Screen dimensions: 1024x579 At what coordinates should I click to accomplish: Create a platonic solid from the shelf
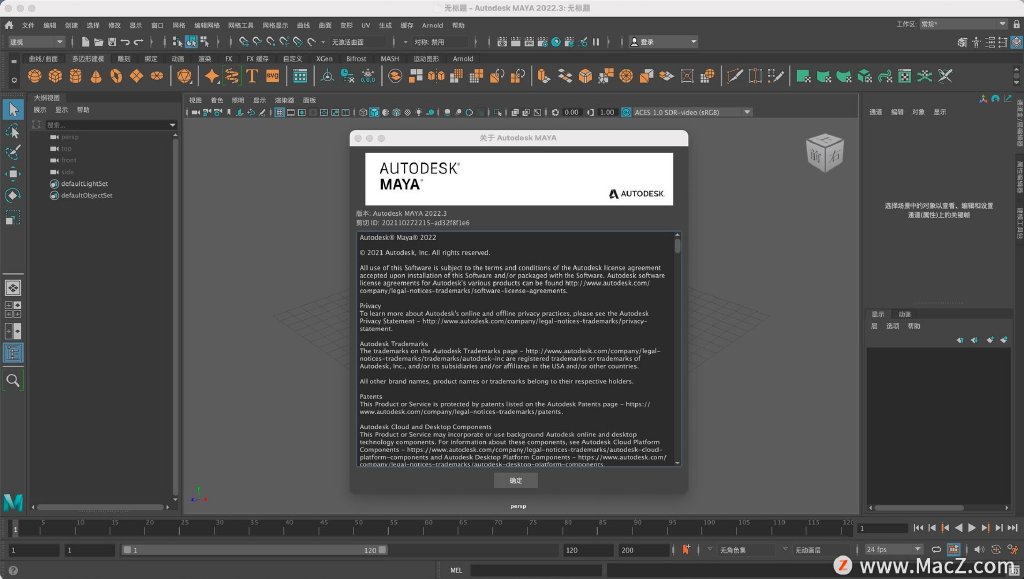185,76
